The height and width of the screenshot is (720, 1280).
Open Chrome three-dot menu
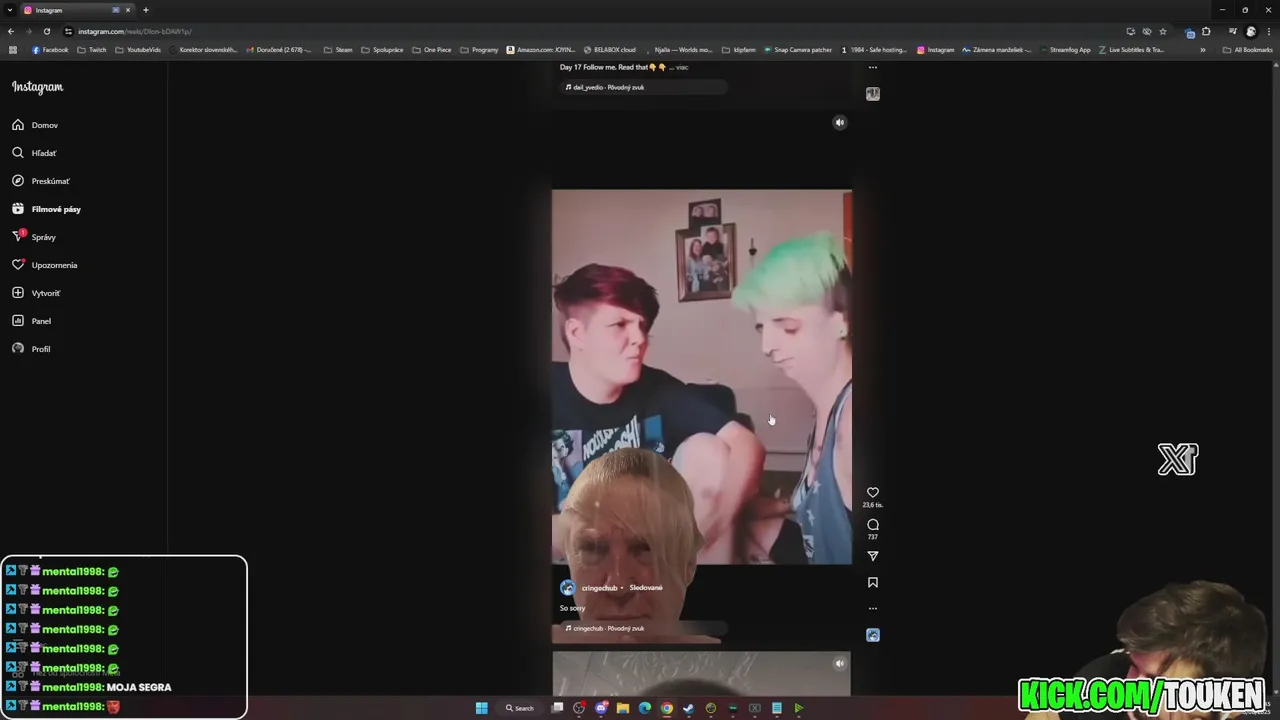click(x=1269, y=31)
